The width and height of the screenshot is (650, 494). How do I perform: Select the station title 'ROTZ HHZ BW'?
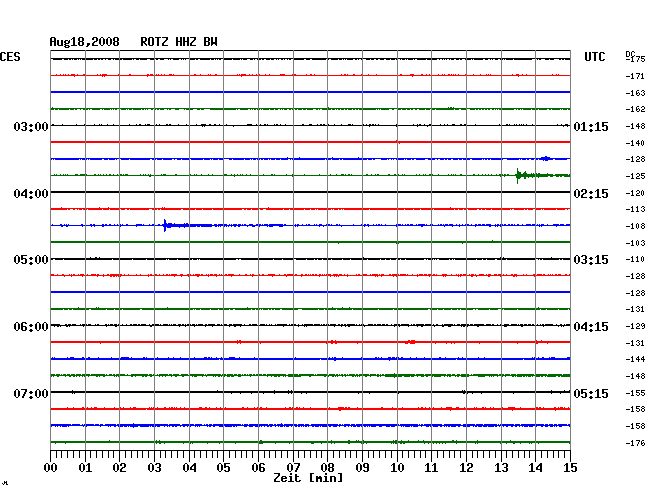tap(179, 42)
